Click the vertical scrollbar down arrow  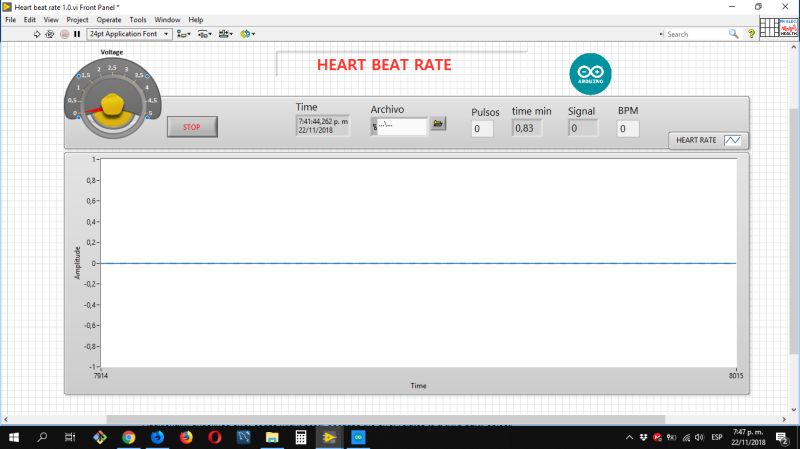pyautogui.click(x=794, y=409)
